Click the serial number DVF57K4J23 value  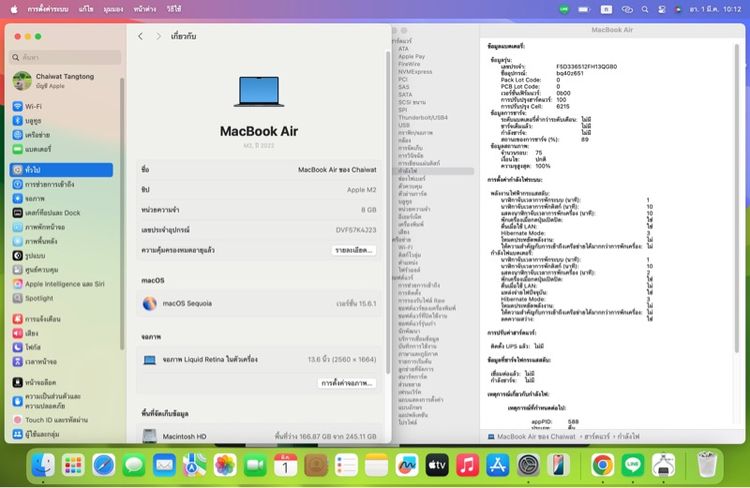(356, 230)
